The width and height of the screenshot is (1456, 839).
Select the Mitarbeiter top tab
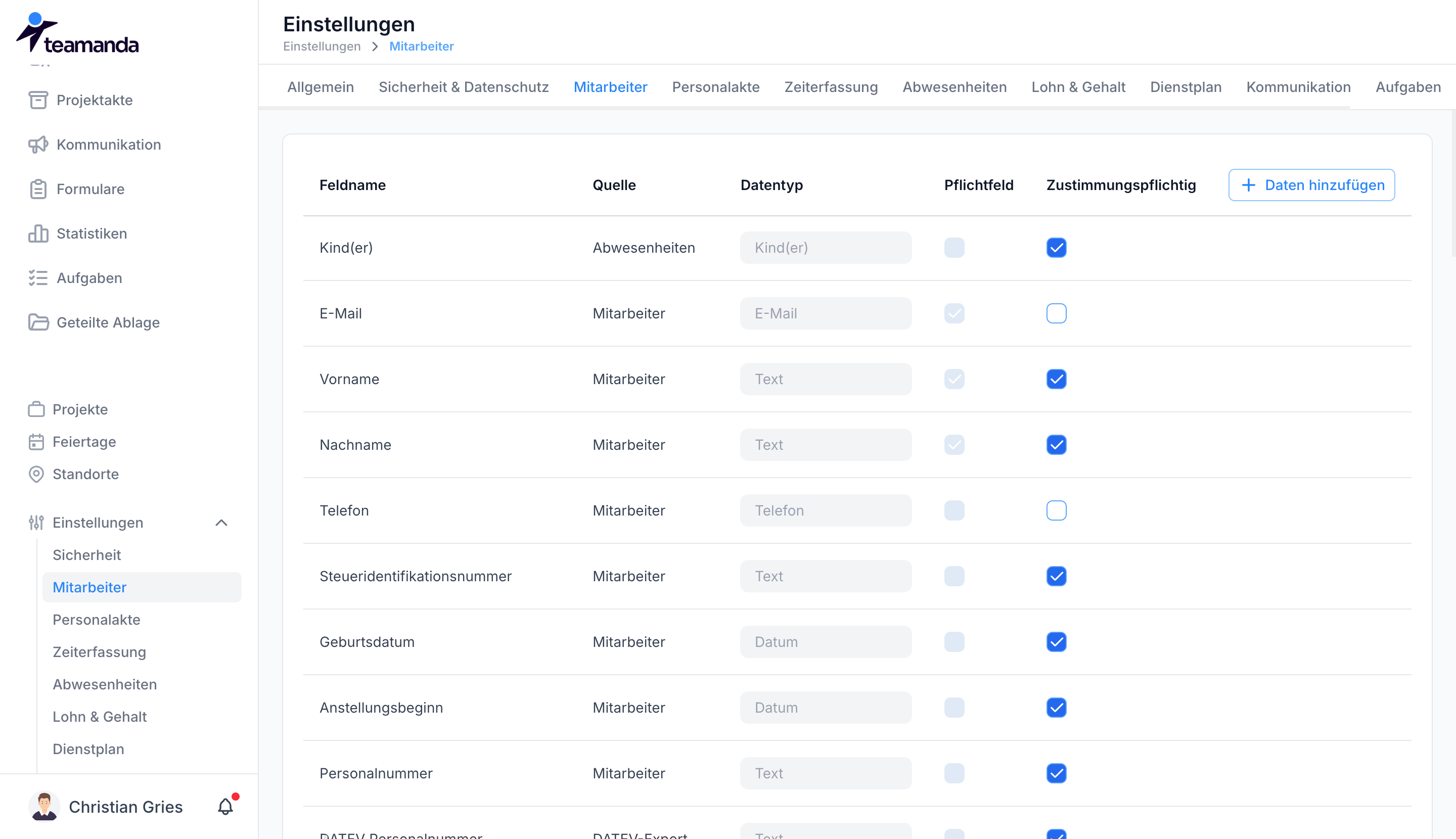pos(610,86)
